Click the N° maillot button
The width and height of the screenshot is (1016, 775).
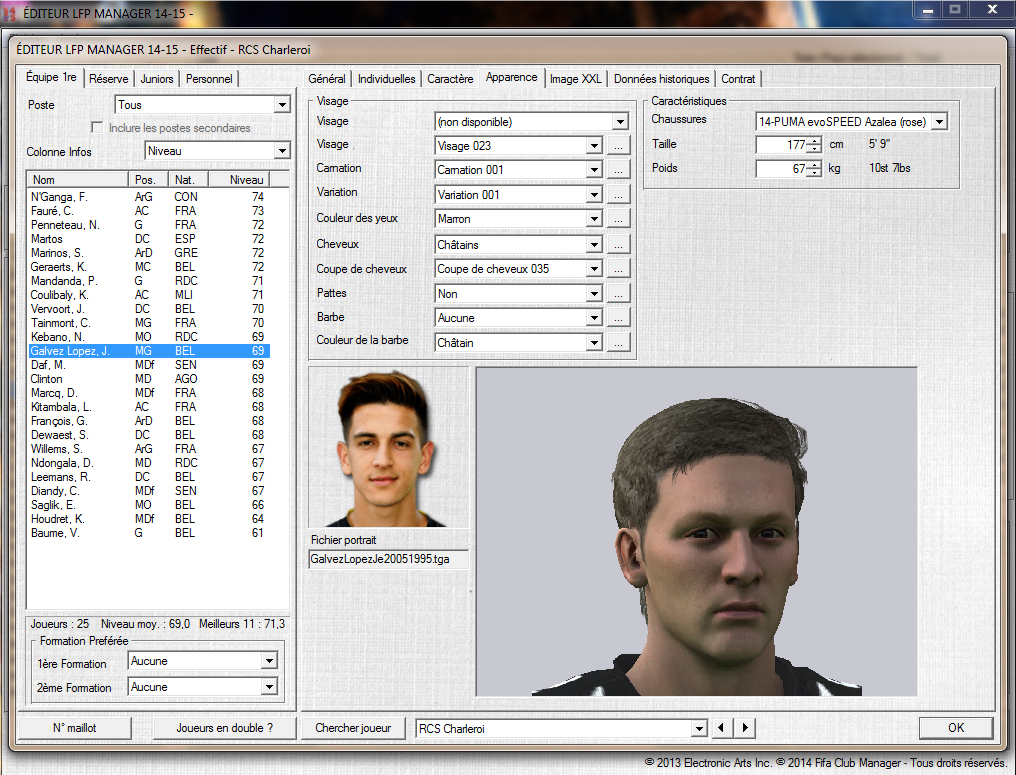point(75,728)
